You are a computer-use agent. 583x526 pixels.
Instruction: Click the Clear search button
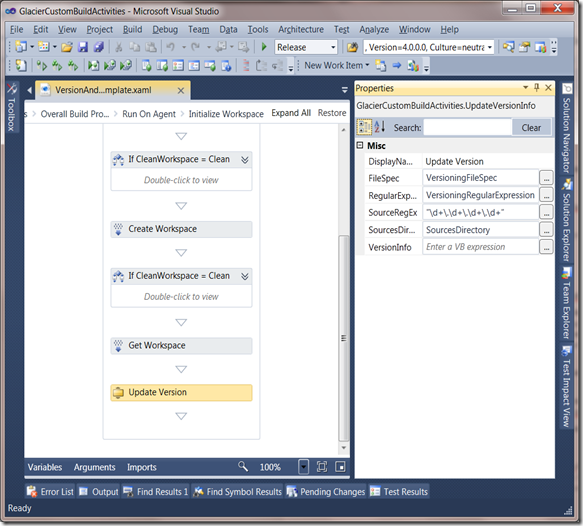click(531, 128)
